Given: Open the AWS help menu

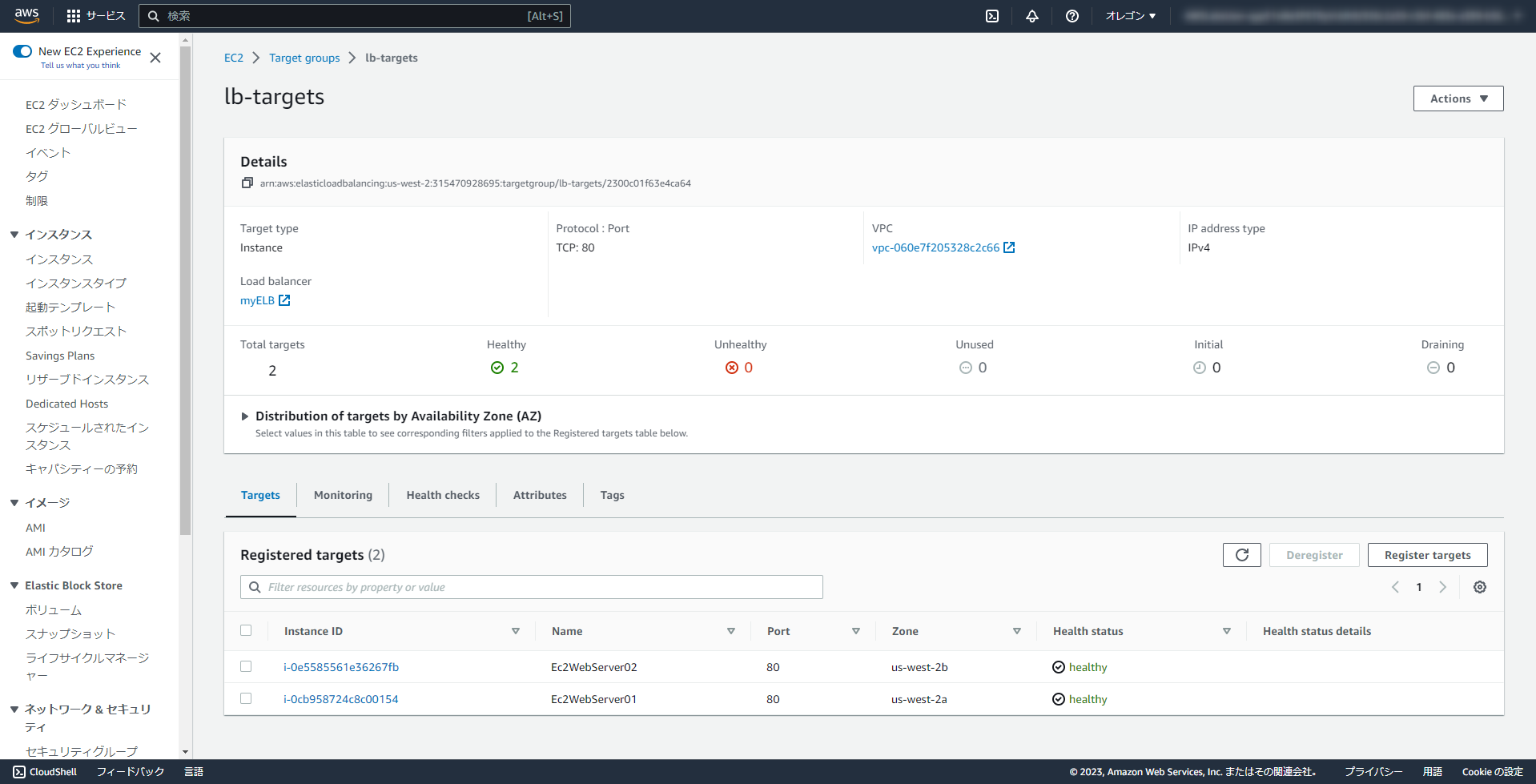Looking at the screenshot, I should pyautogui.click(x=1072, y=16).
